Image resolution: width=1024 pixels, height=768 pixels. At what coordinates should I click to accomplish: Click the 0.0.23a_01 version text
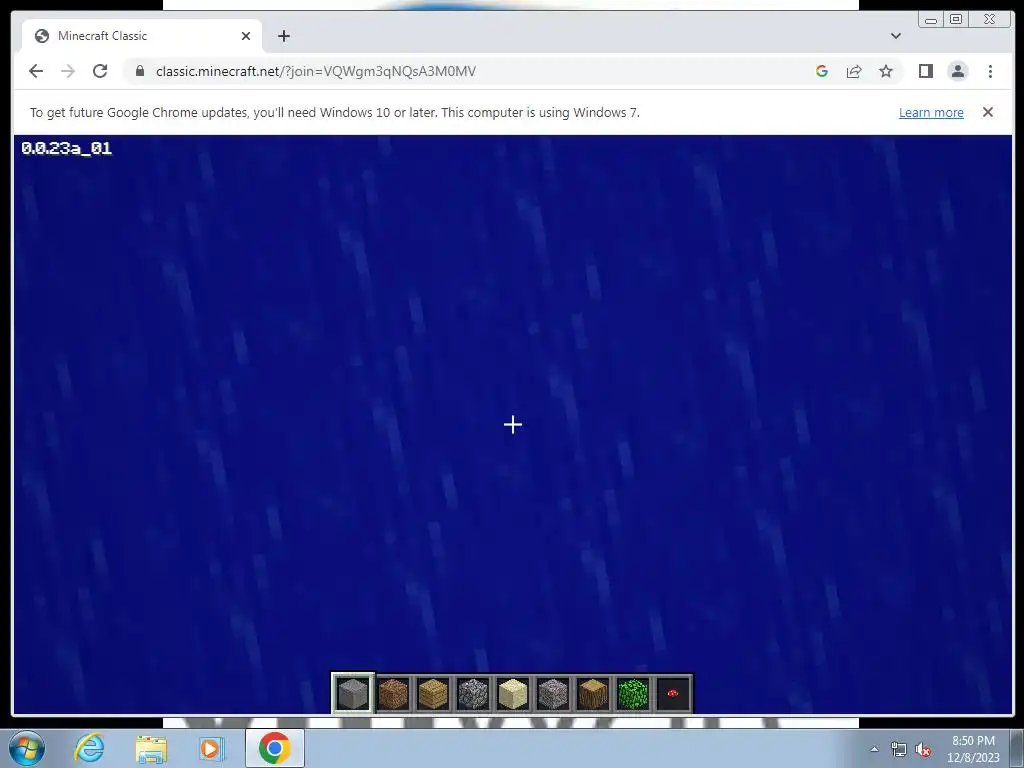point(67,148)
